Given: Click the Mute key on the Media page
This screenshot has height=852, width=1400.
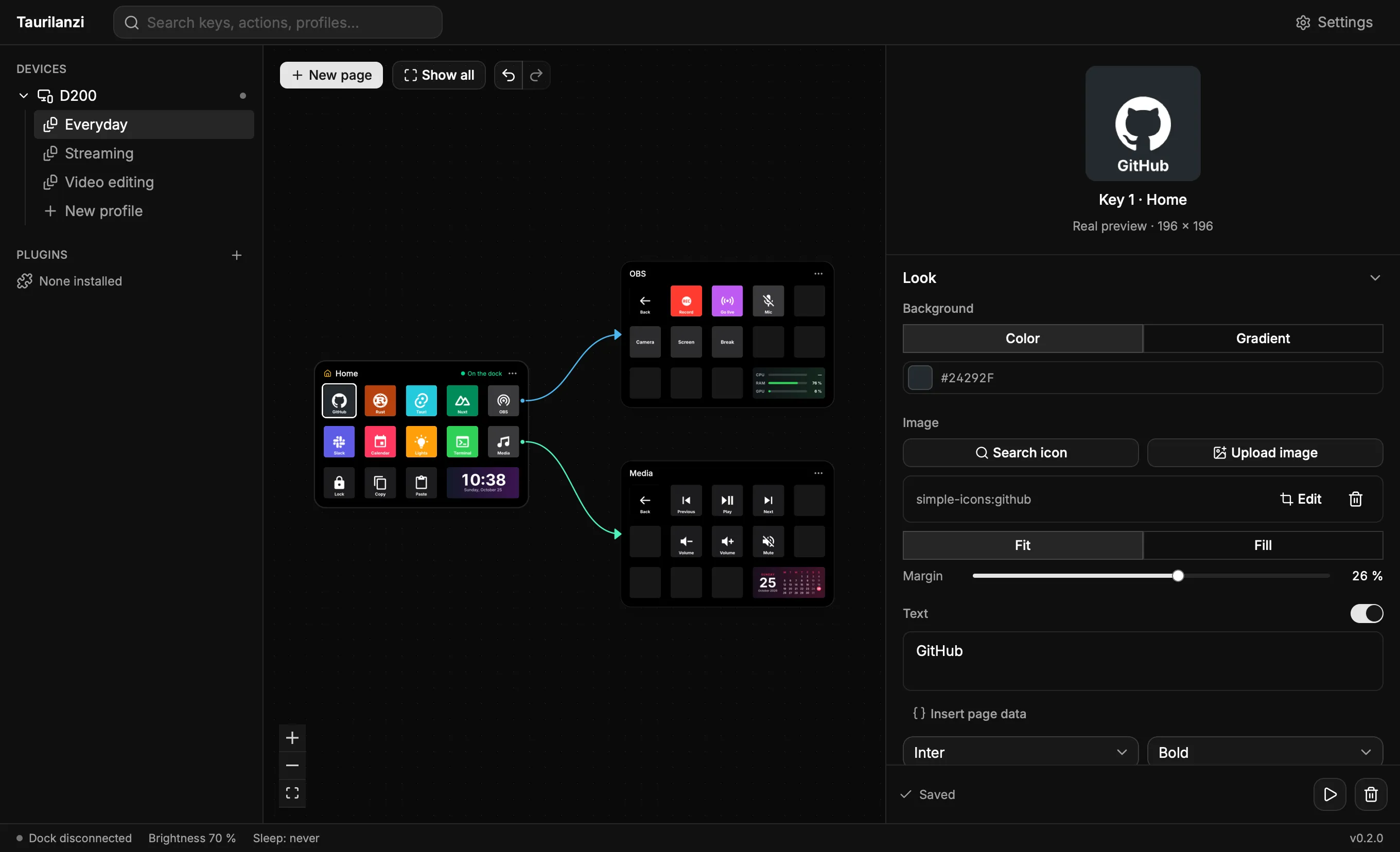Looking at the screenshot, I should point(768,541).
